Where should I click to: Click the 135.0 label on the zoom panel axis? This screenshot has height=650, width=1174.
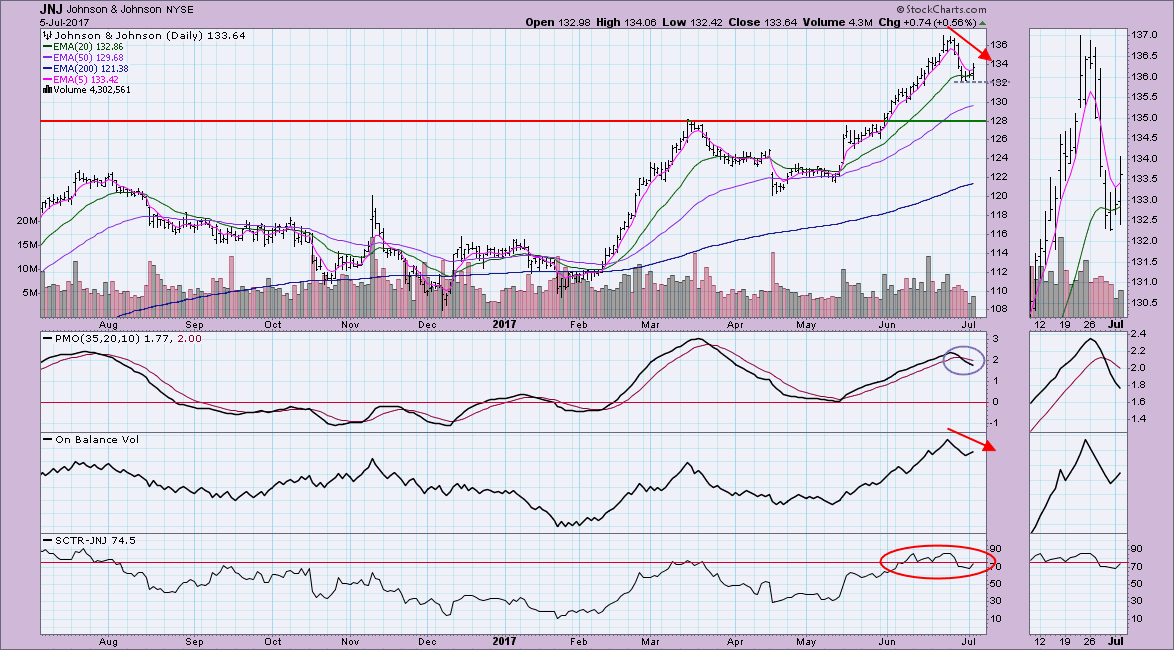[x=1143, y=118]
